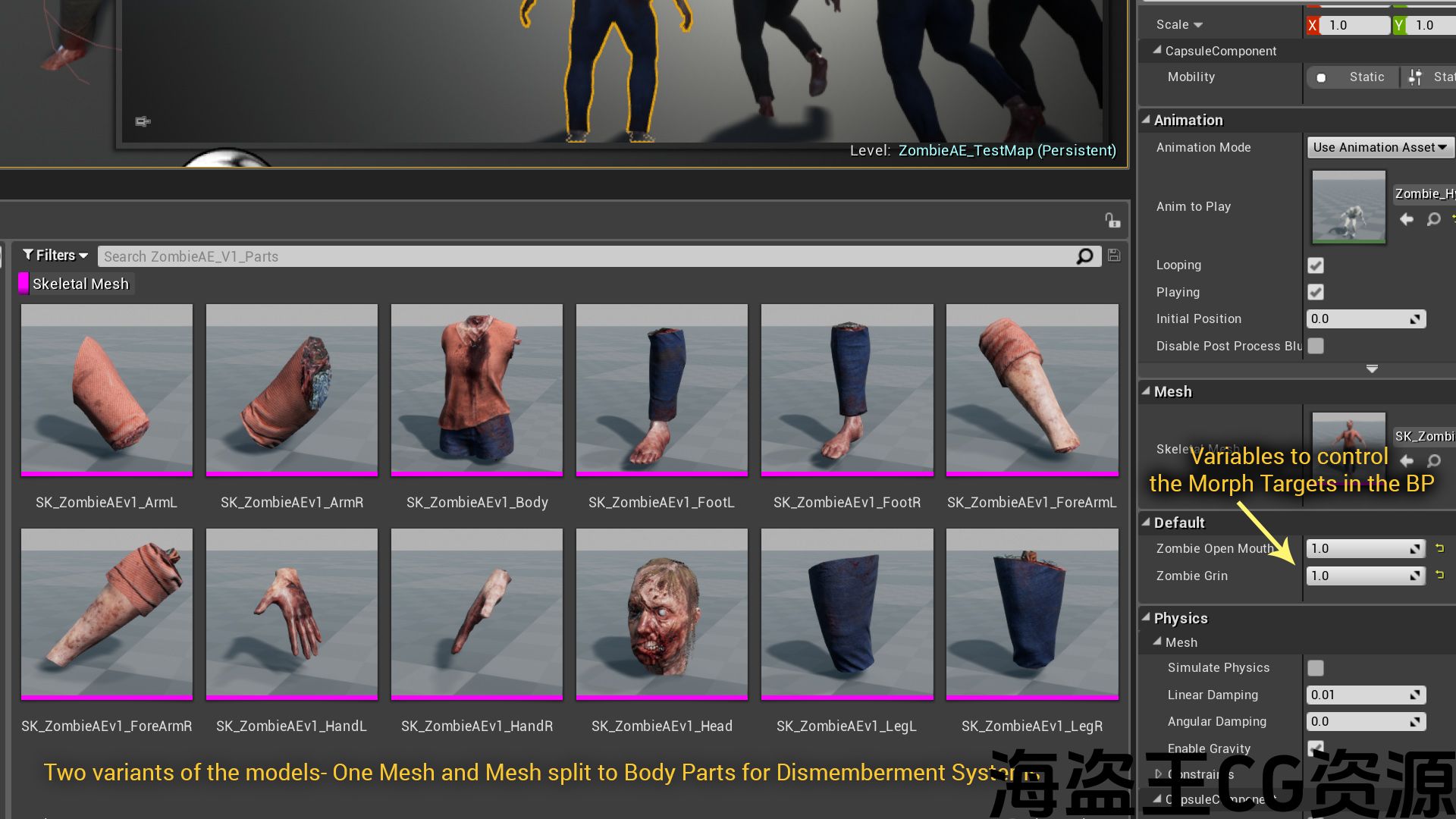Reset Zombie Grin value to default
This screenshot has width=1456, height=819.
[x=1439, y=576]
